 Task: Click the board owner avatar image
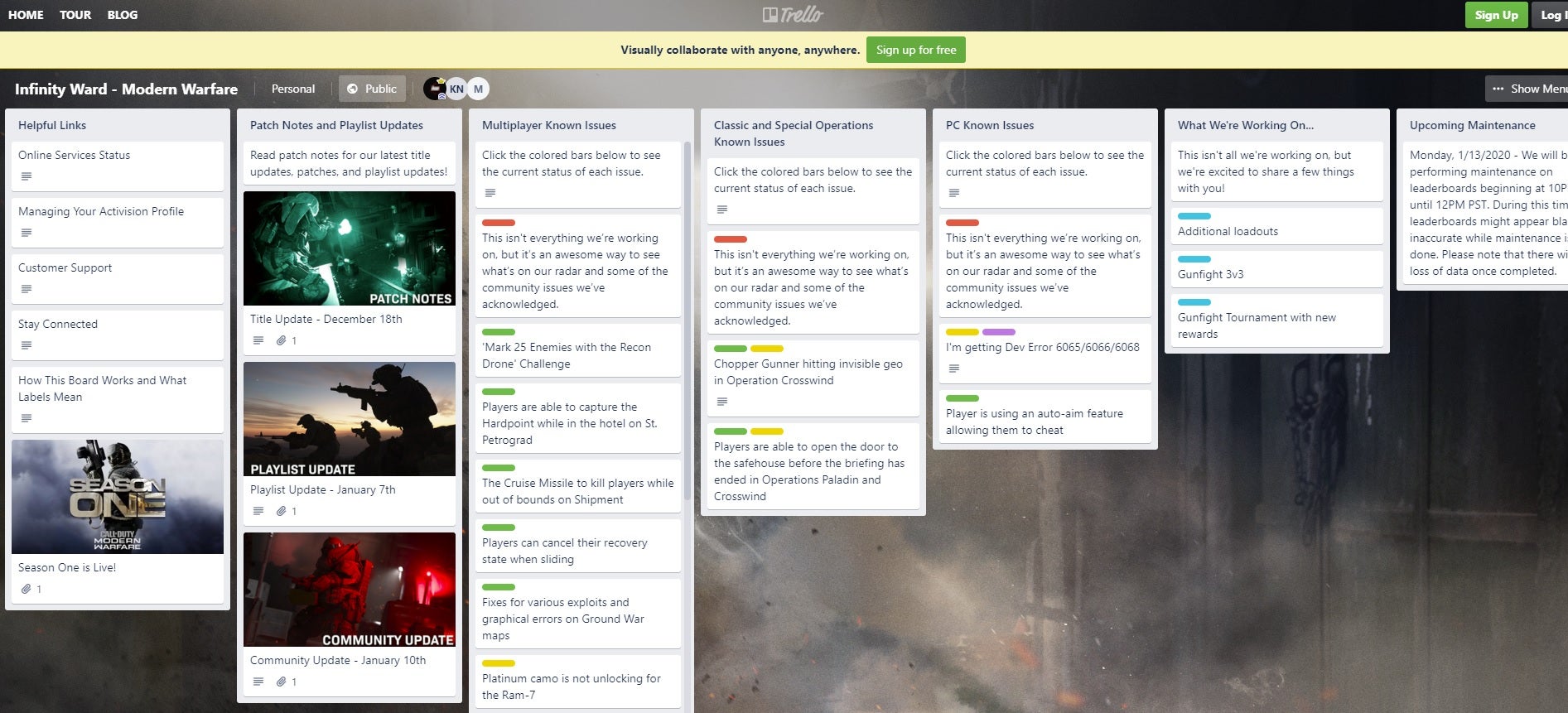(x=435, y=89)
